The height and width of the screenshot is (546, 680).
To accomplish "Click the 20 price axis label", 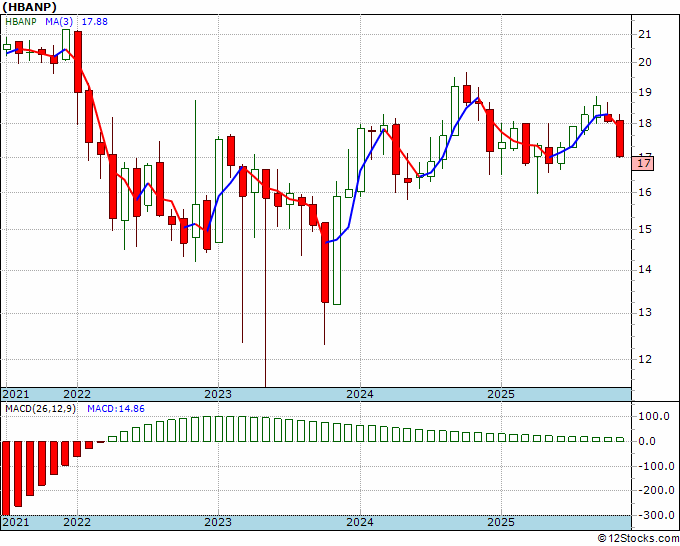I will 645,62.
